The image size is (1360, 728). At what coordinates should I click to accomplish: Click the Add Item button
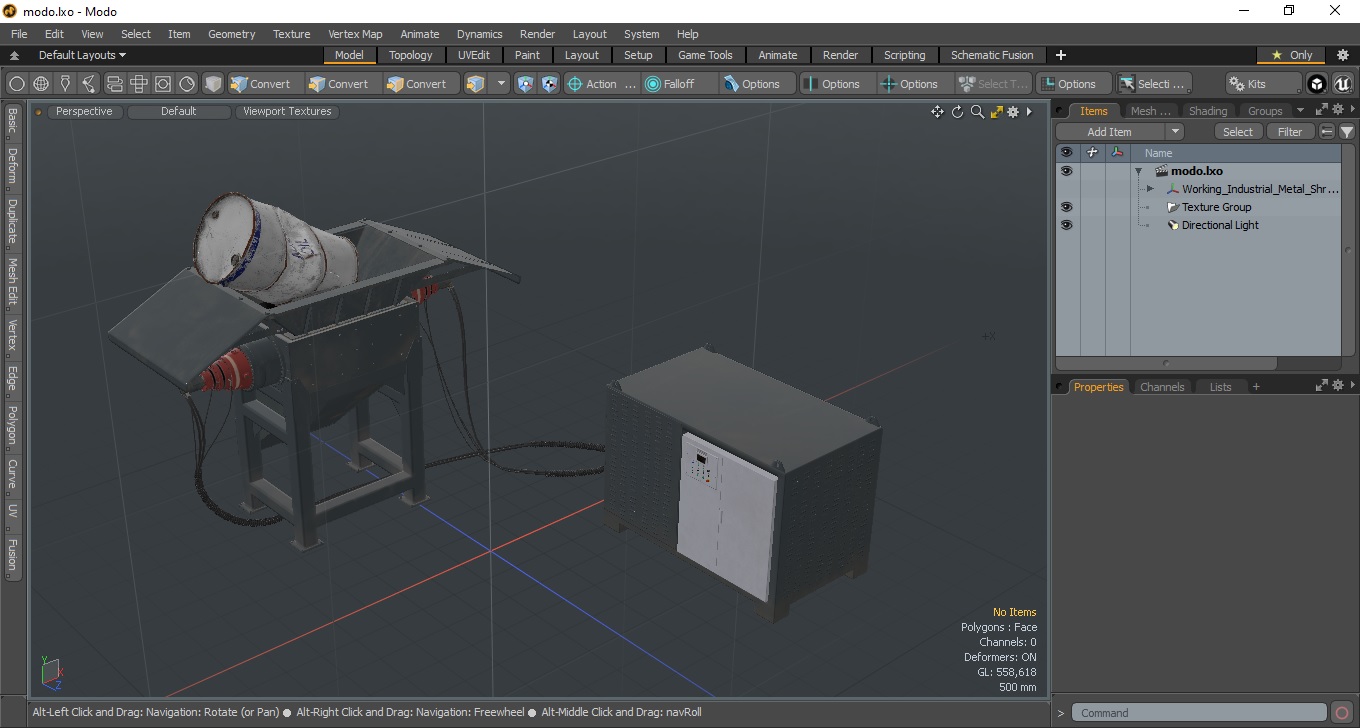(1110, 132)
